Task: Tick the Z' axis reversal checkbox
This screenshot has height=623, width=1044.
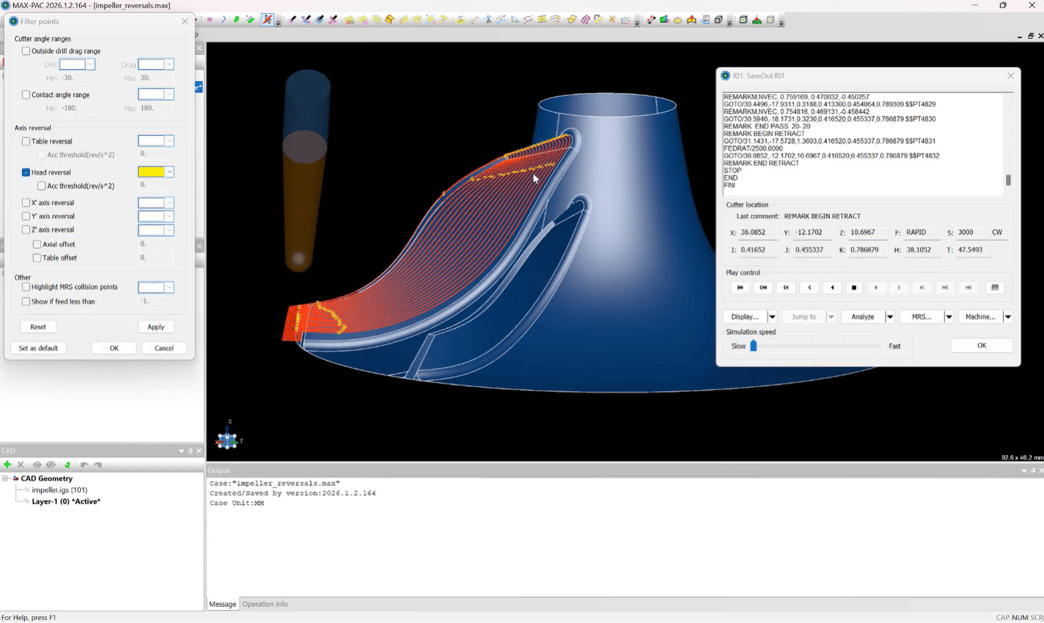Action: (x=26, y=230)
